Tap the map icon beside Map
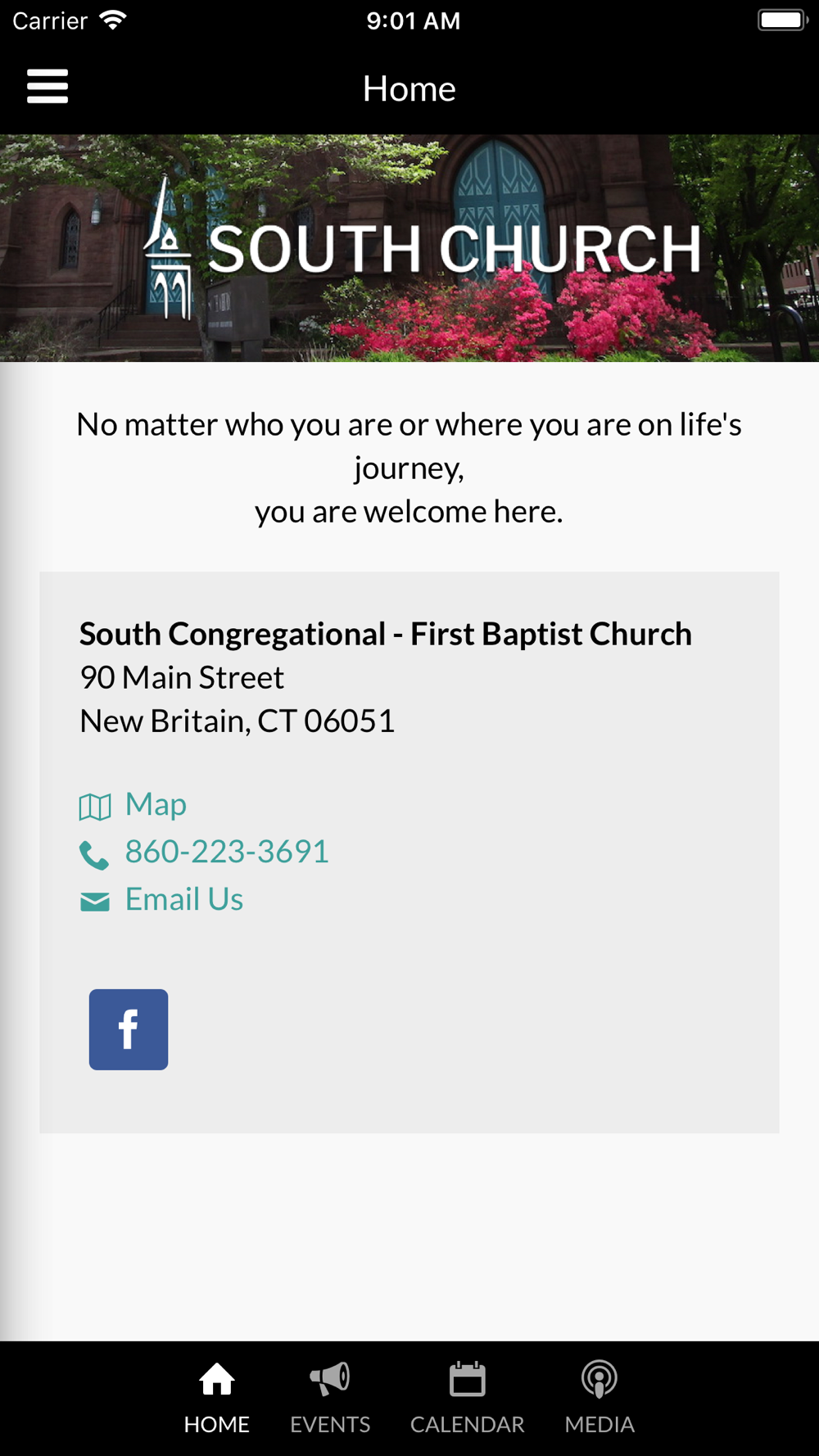 (x=95, y=807)
